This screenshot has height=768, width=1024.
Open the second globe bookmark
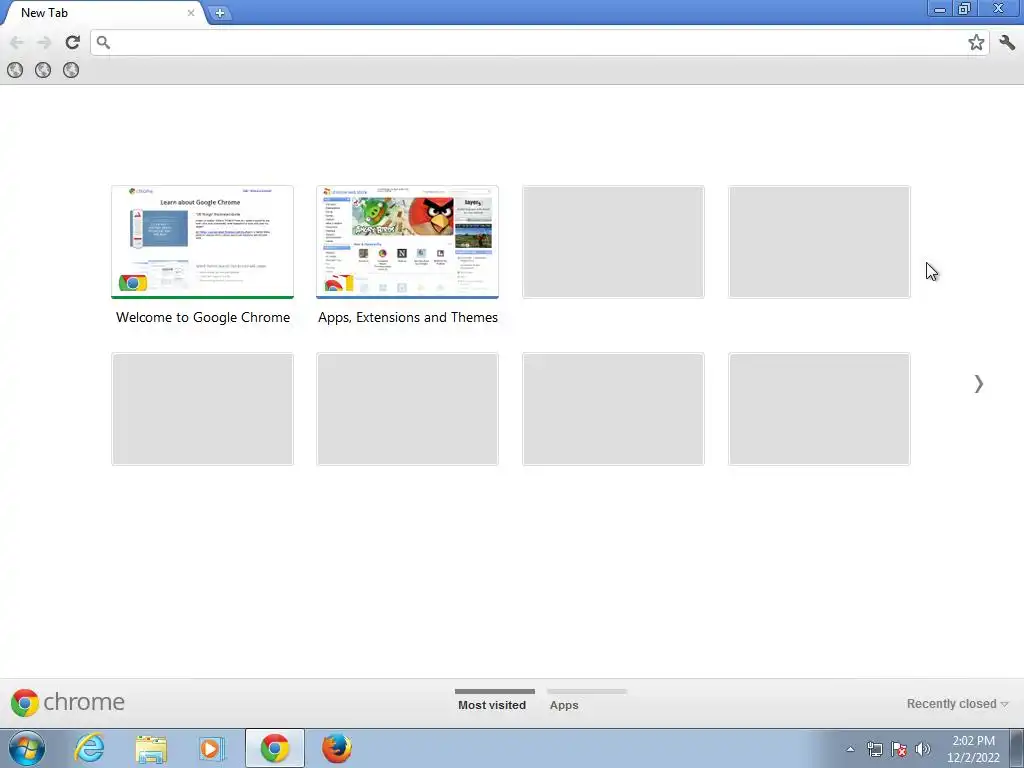tap(43, 70)
